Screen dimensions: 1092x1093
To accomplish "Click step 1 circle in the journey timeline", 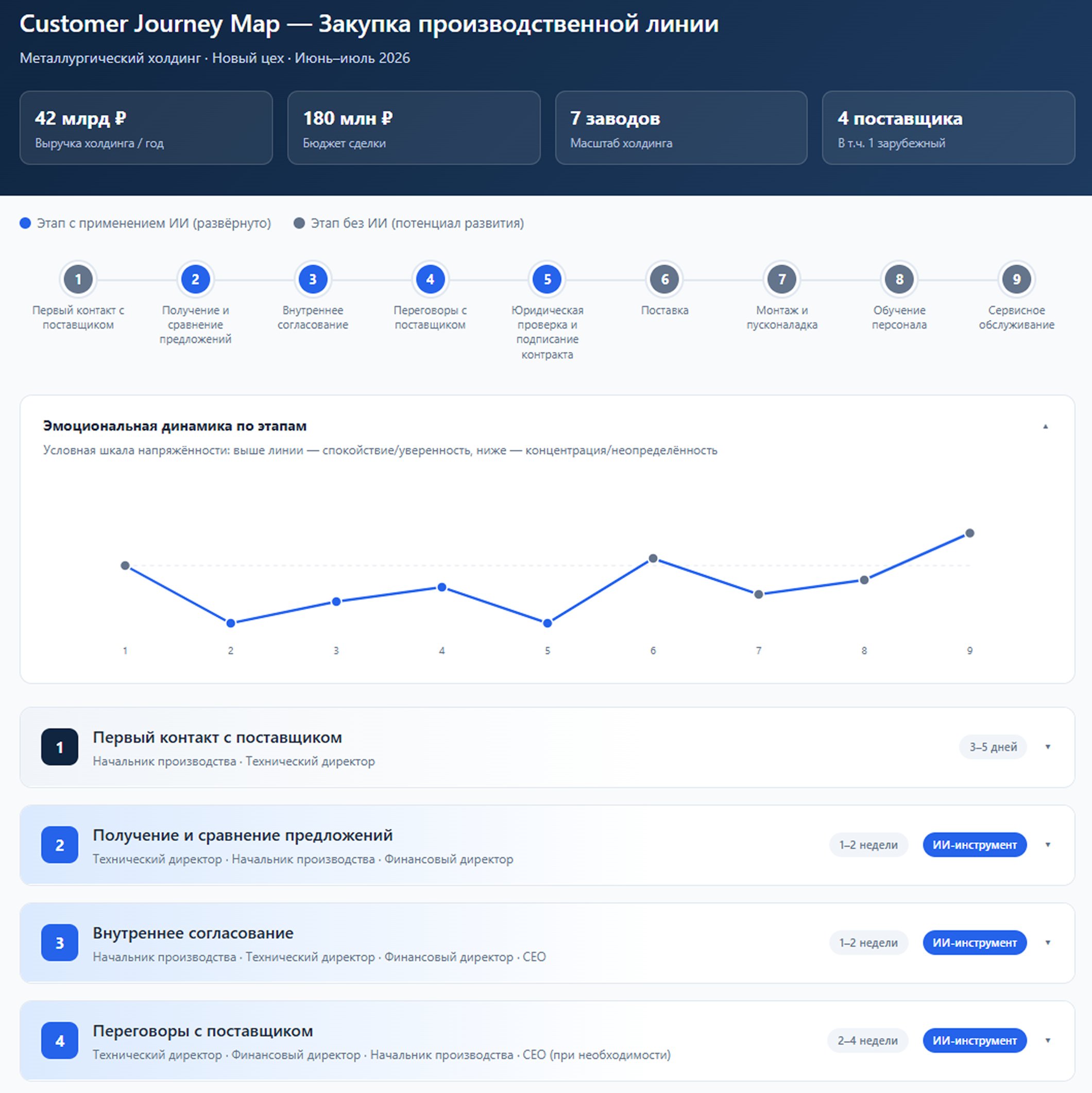I will (78, 279).
